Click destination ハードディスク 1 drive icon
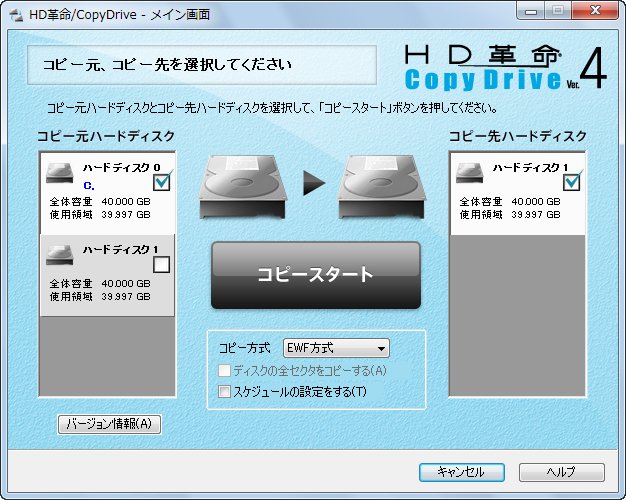The image size is (626, 500). [x=470, y=173]
